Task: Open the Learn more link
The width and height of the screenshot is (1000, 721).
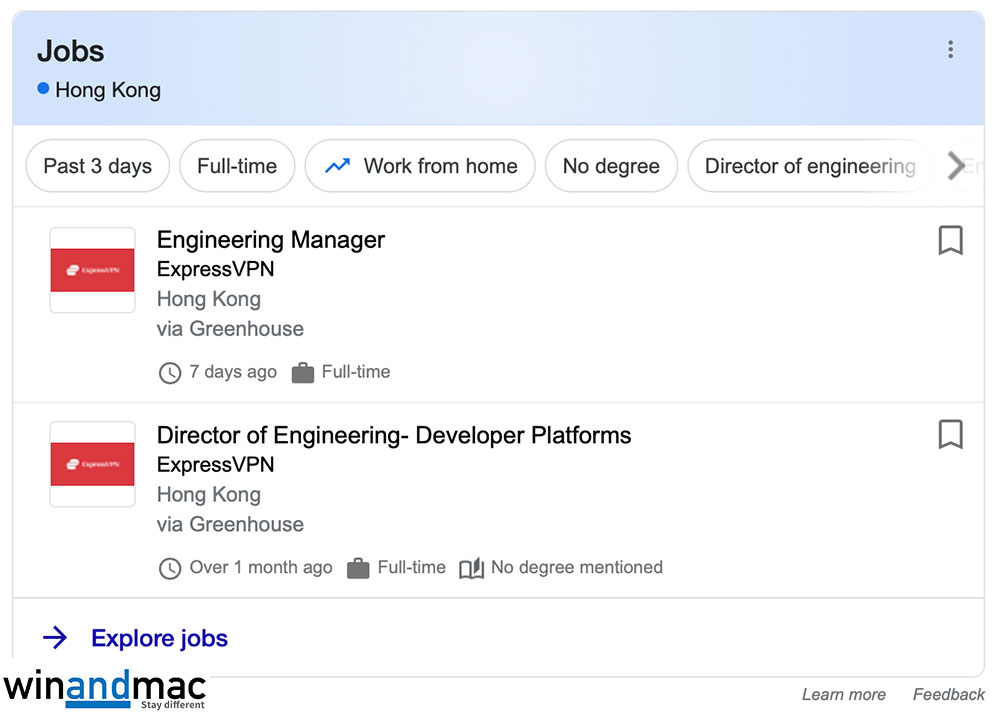Action: tap(843, 694)
